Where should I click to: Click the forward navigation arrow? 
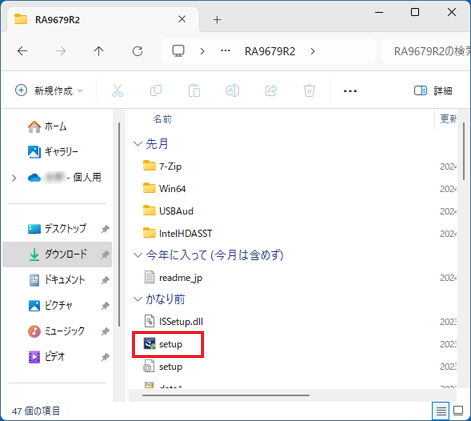(x=61, y=51)
